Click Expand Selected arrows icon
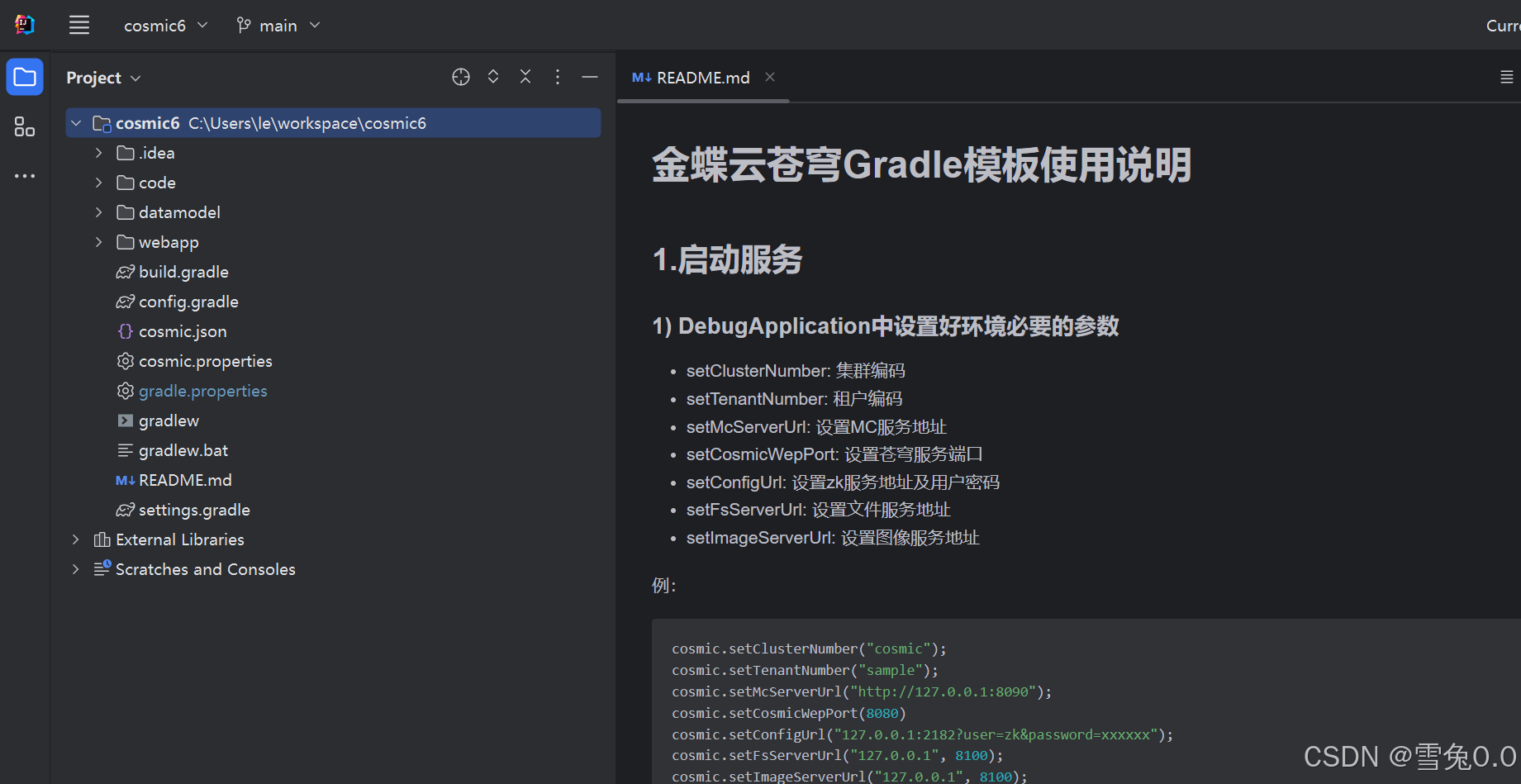The height and width of the screenshot is (784, 1521). tap(493, 77)
